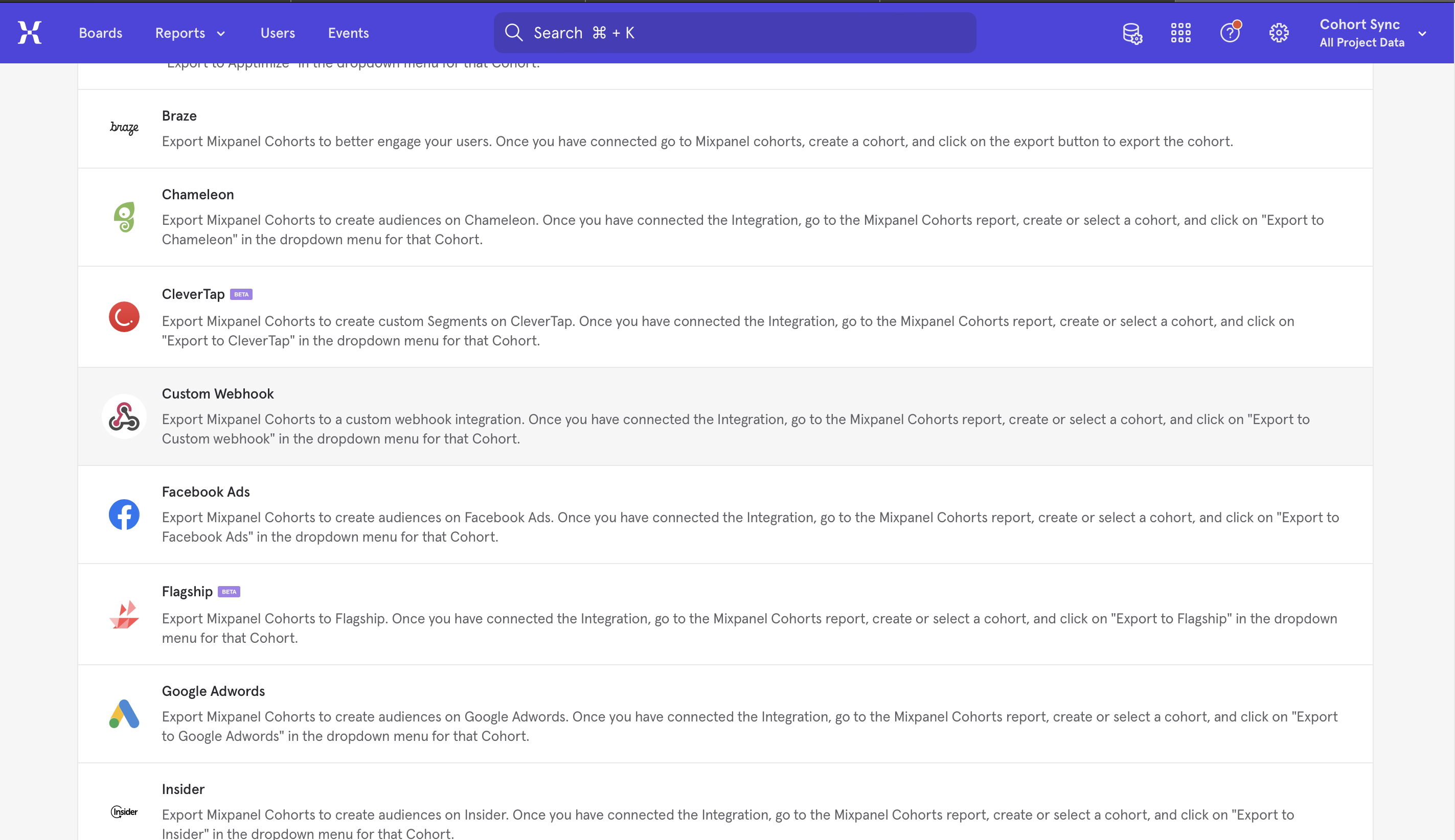Open the data management database icon
The width and height of the screenshot is (1455, 840).
pyautogui.click(x=1132, y=33)
